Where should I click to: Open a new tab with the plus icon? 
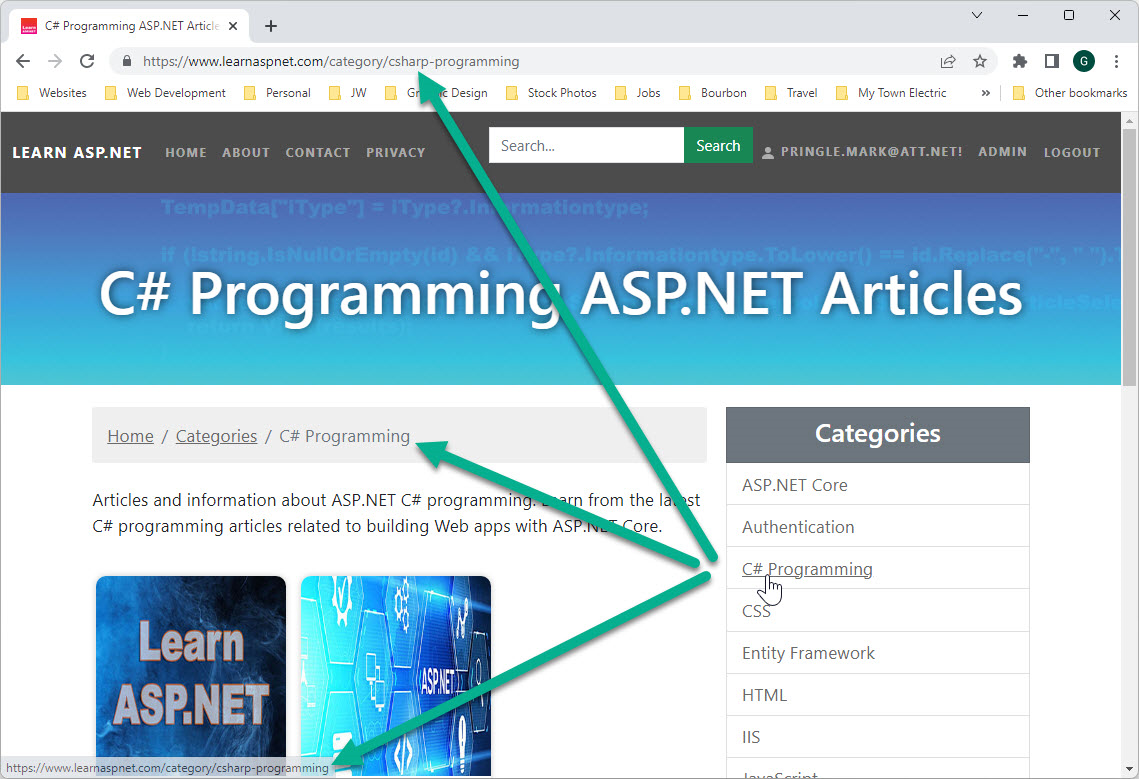271,26
